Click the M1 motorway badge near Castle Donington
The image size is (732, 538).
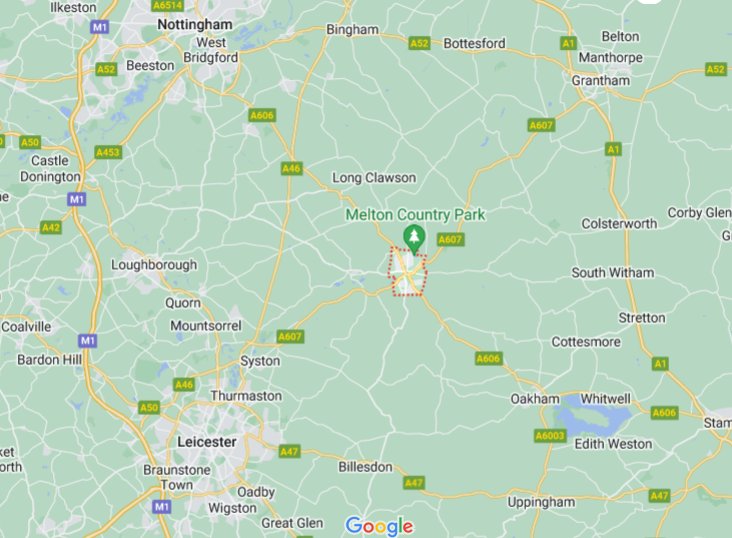(77, 199)
